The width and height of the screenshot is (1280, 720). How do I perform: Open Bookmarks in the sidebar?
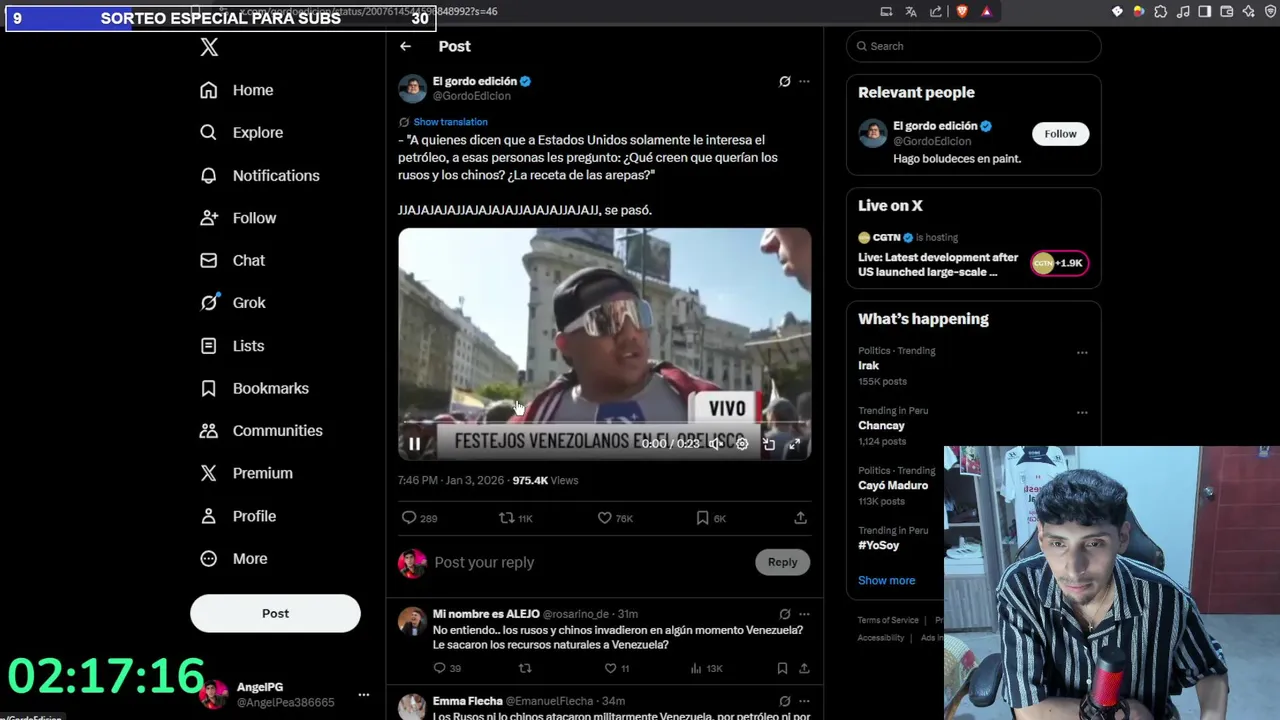[x=254, y=388]
